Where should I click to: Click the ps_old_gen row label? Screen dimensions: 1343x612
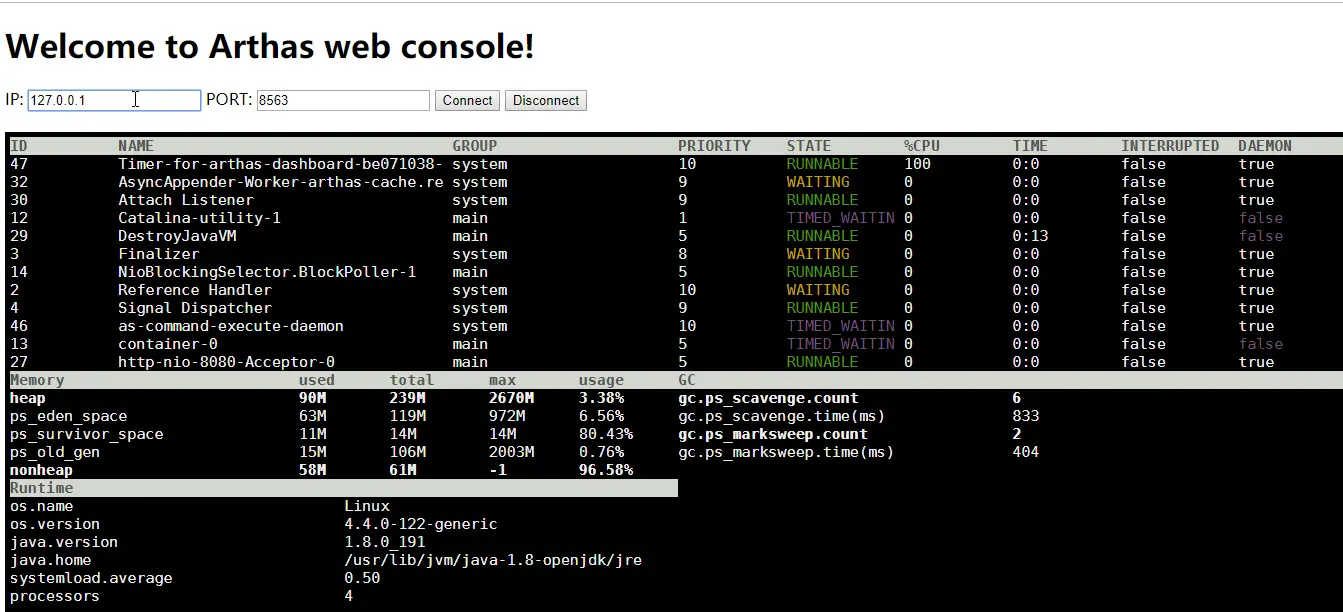point(55,452)
